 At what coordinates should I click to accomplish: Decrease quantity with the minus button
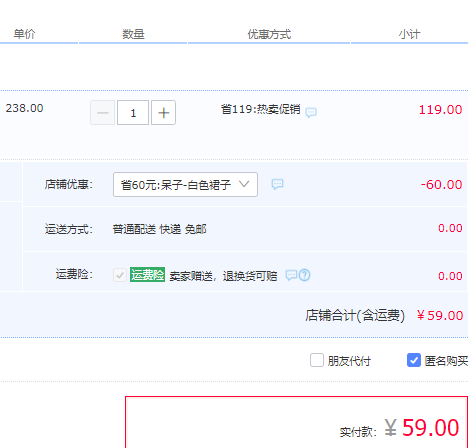click(103, 113)
